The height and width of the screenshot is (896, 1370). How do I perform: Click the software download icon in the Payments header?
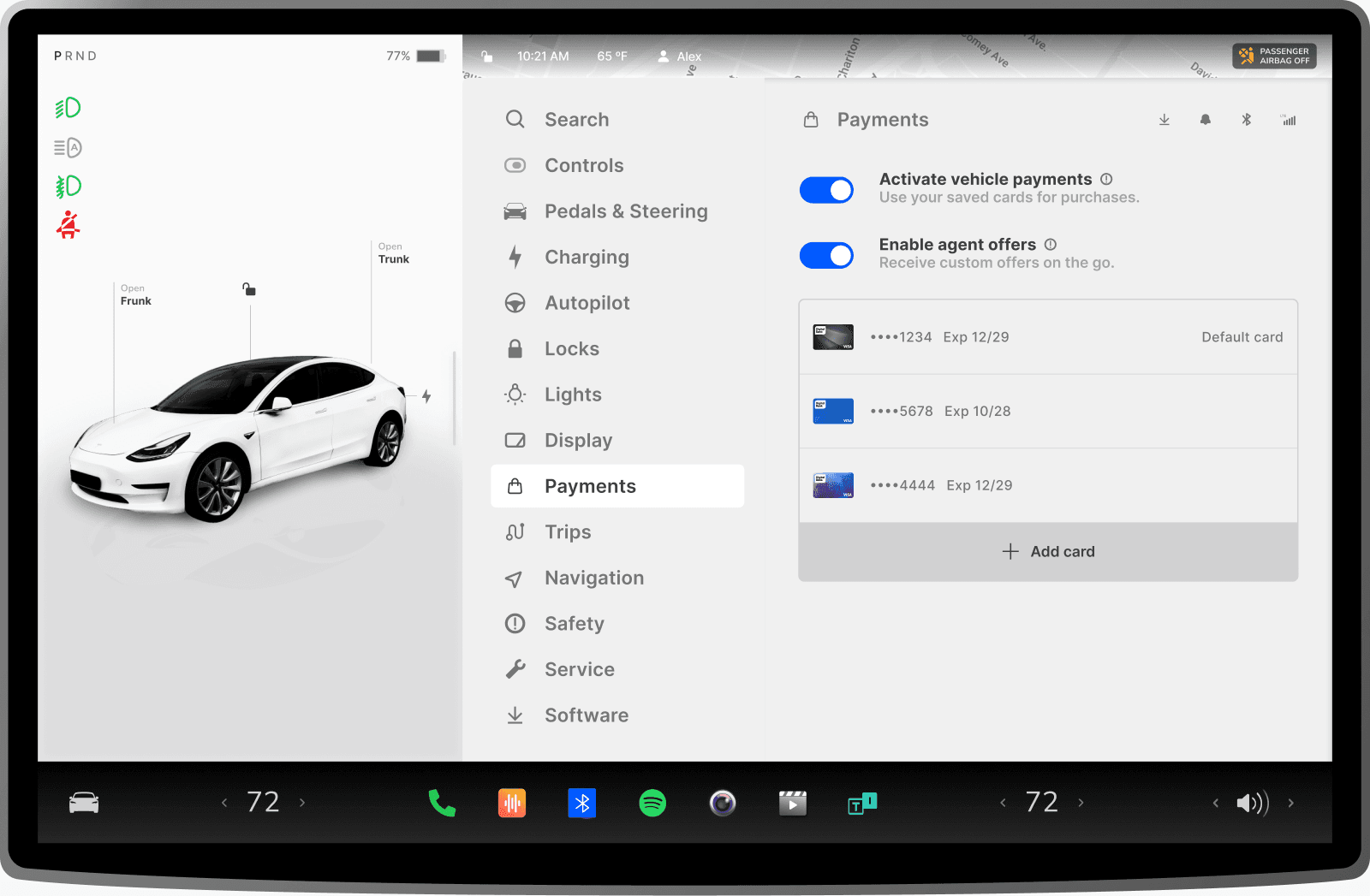pos(1164,120)
